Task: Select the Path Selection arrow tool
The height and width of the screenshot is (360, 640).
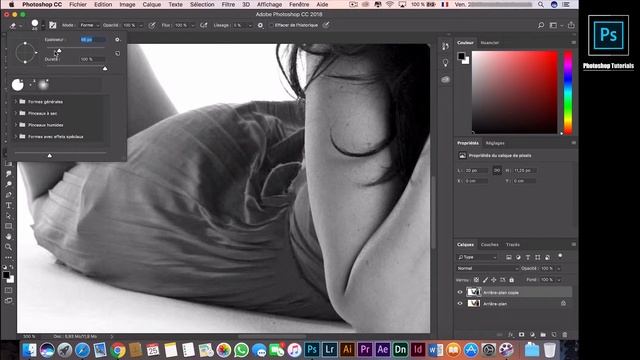Action: click(9, 216)
